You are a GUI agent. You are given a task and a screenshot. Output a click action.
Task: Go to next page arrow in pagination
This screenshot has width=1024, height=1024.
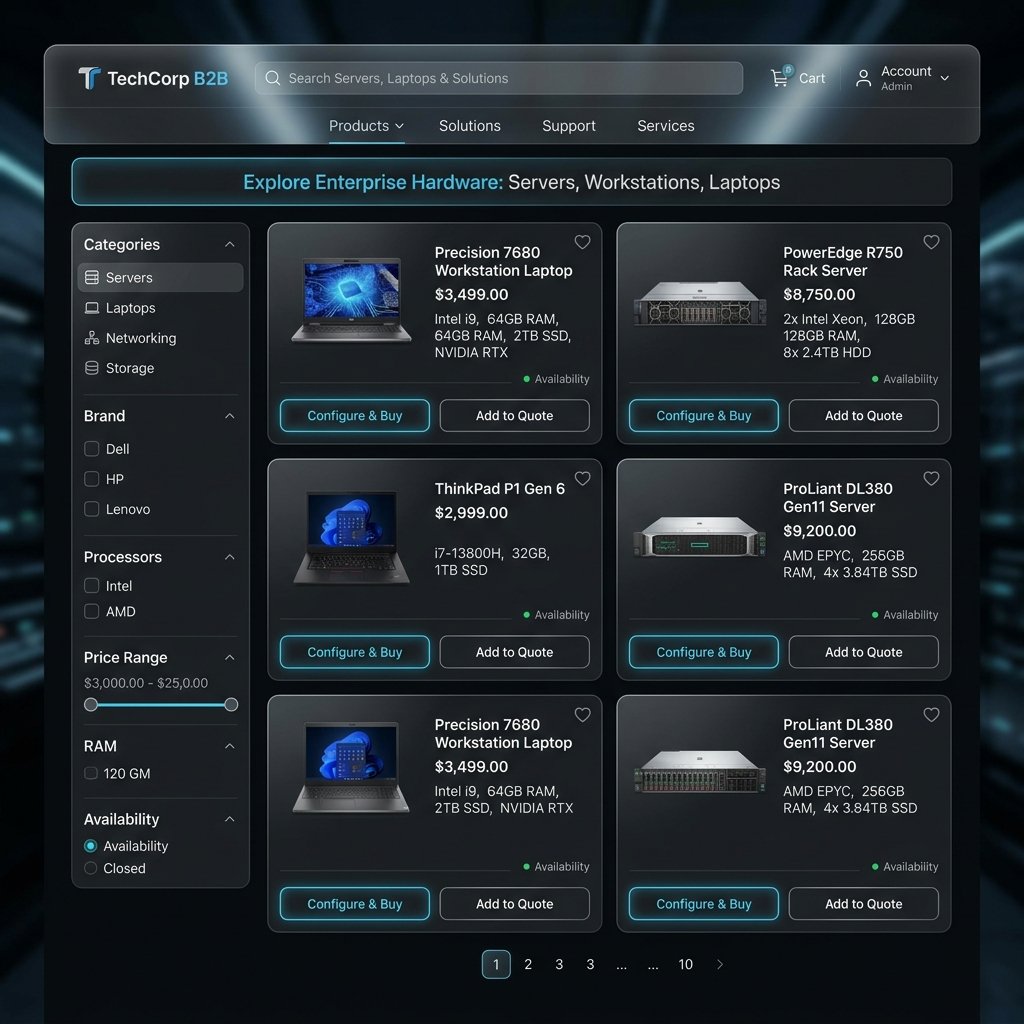tap(720, 964)
